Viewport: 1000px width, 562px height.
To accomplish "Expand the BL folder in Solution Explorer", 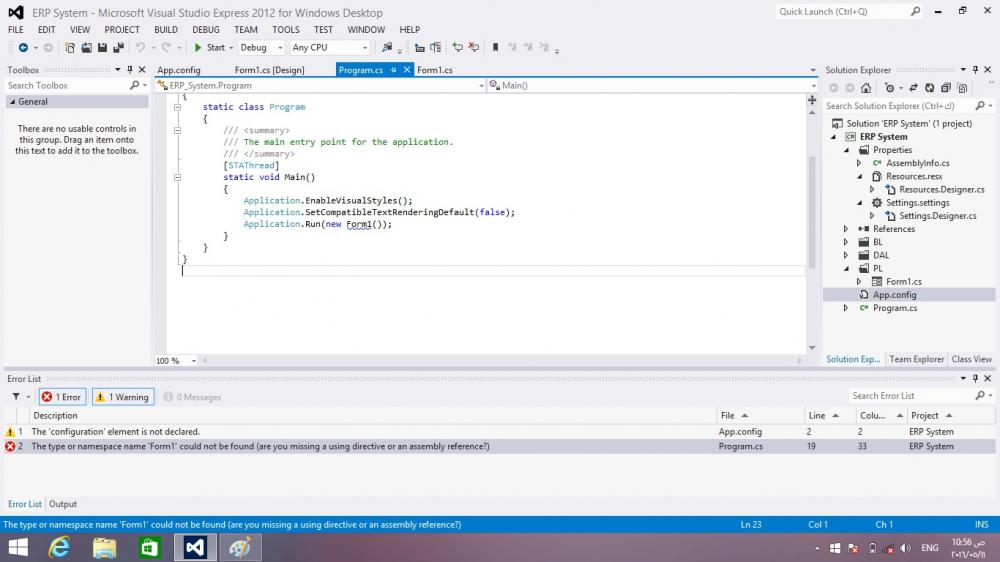I will [x=846, y=242].
